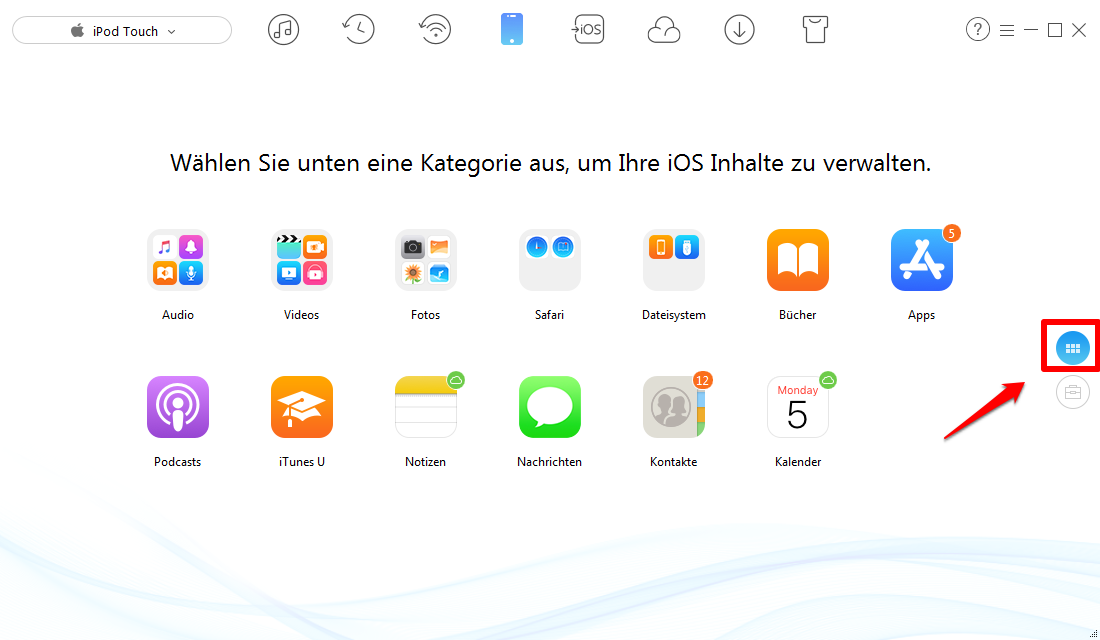This screenshot has width=1100, height=640.
Task: Open the skin theme shirt icon
Action: pyautogui.click(x=814, y=29)
